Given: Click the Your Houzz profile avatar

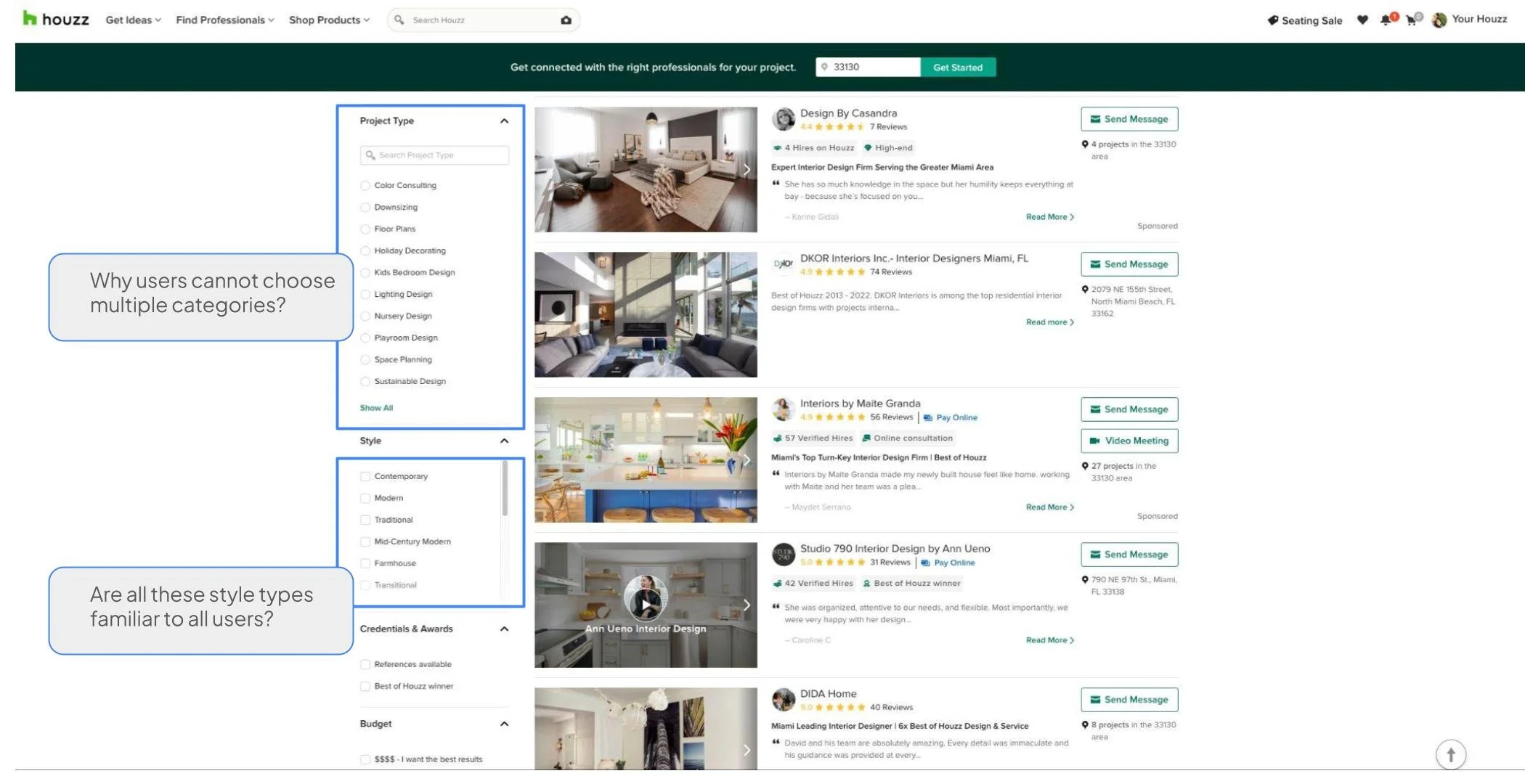Looking at the screenshot, I should coord(1439,20).
